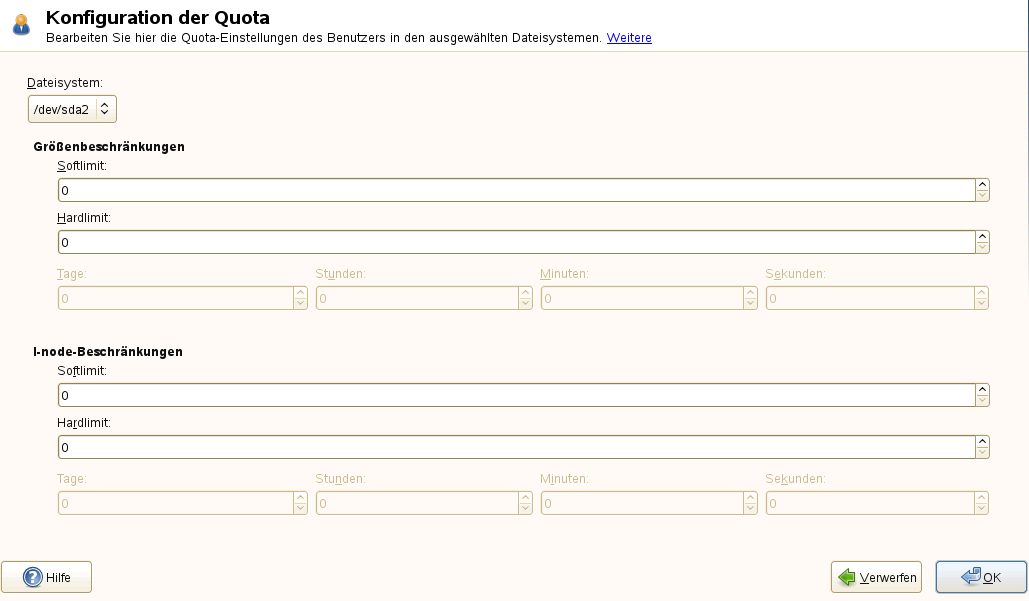This screenshot has height=601, width=1029.
Task: Focus the I-node Softlimit input field
Action: click(x=516, y=396)
